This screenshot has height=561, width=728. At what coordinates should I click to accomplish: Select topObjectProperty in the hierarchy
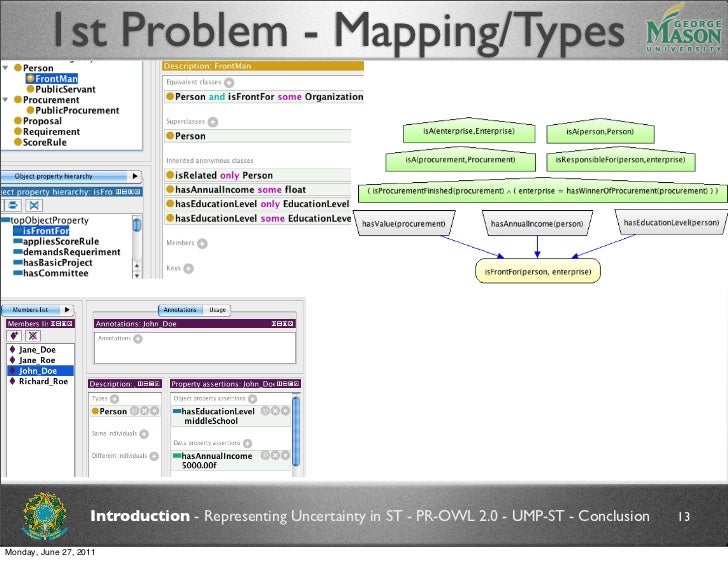(x=49, y=220)
